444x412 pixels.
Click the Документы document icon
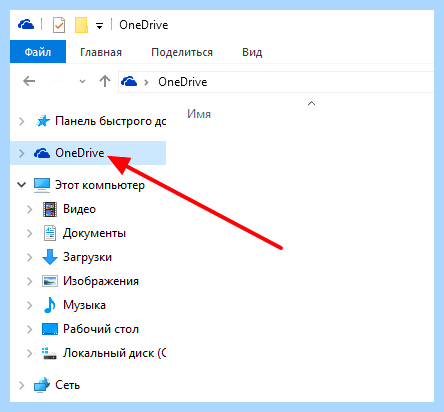(50, 233)
